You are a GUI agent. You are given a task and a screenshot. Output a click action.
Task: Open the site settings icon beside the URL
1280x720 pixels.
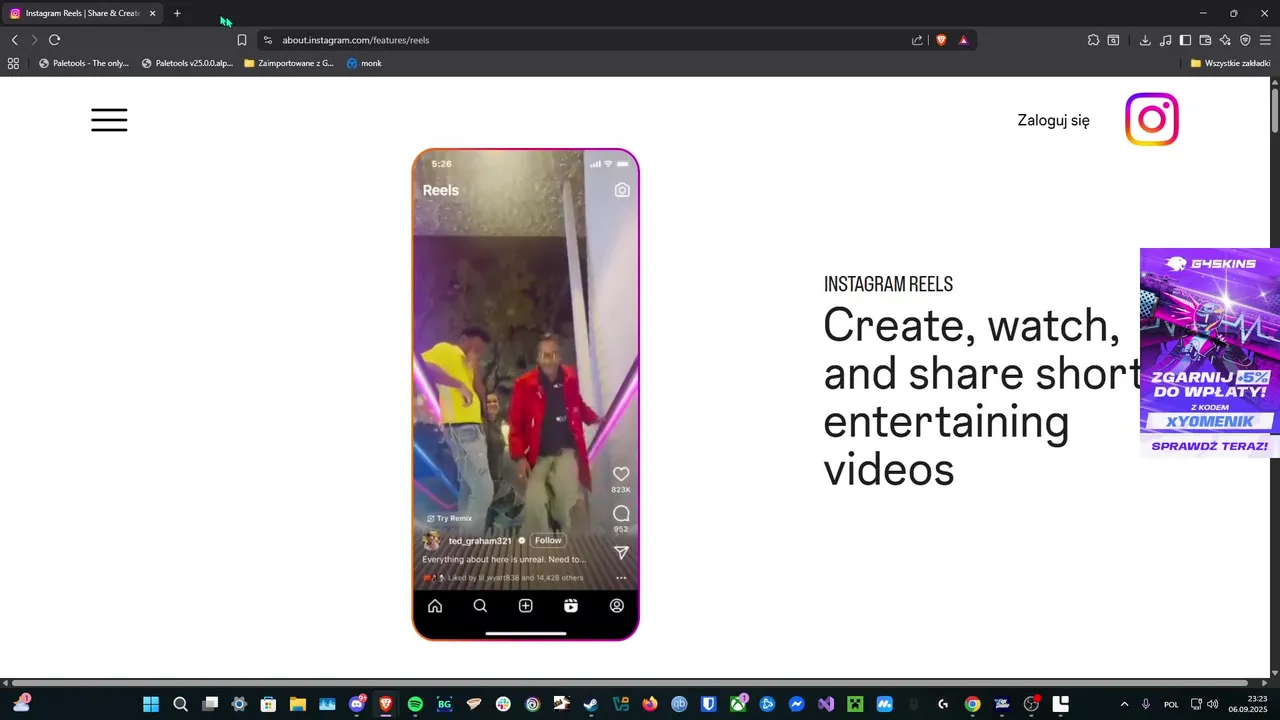pos(268,40)
